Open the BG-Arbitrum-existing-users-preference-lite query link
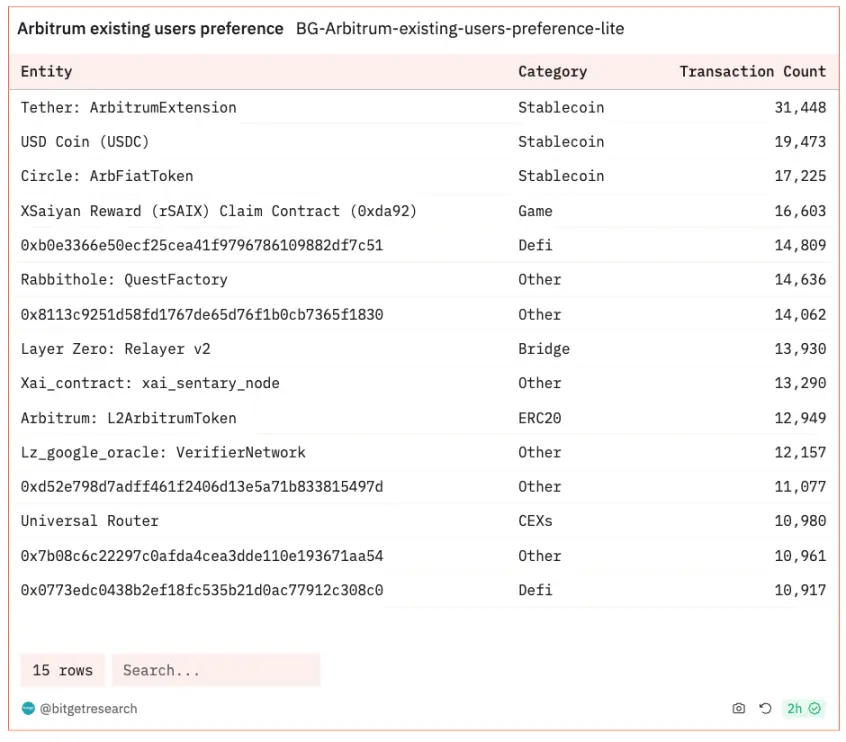Image resolution: width=846 pixels, height=742 pixels. pos(460,29)
